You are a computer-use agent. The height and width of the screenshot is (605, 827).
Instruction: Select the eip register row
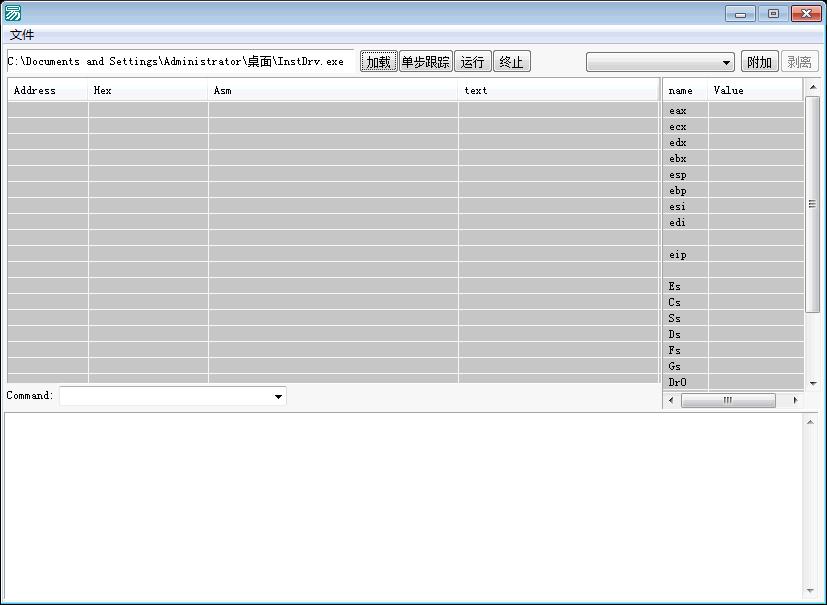pos(733,254)
